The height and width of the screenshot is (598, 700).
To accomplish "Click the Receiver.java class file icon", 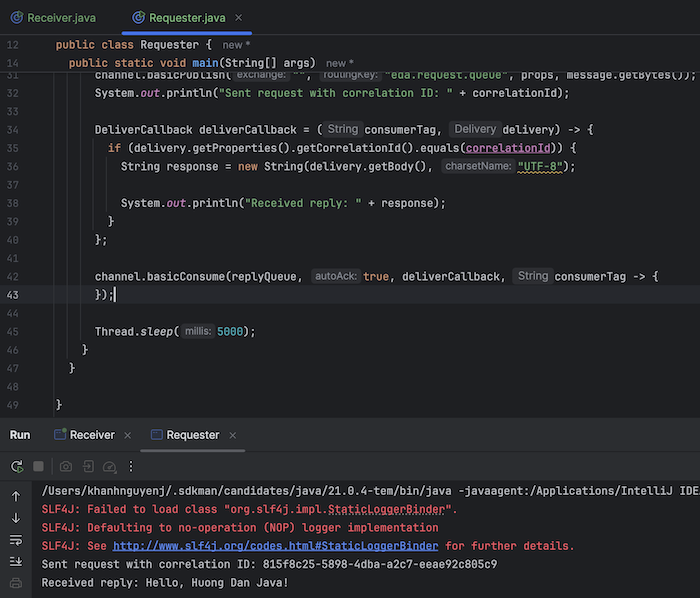I will tap(17, 17).
